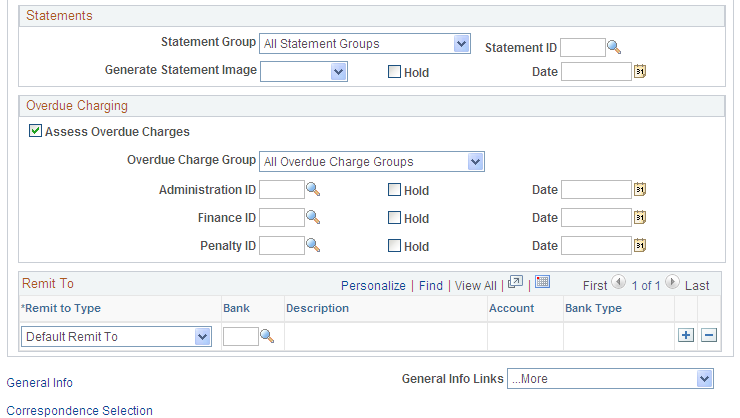Open Statement ID lookup magnifier
The width and height of the screenshot is (740, 418).
tap(614, 47)
